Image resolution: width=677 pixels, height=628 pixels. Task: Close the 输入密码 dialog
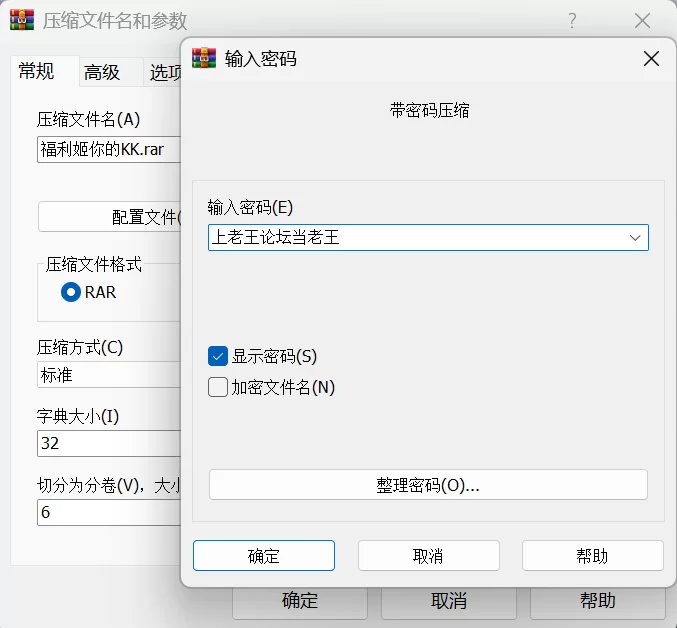pos(651,59)
